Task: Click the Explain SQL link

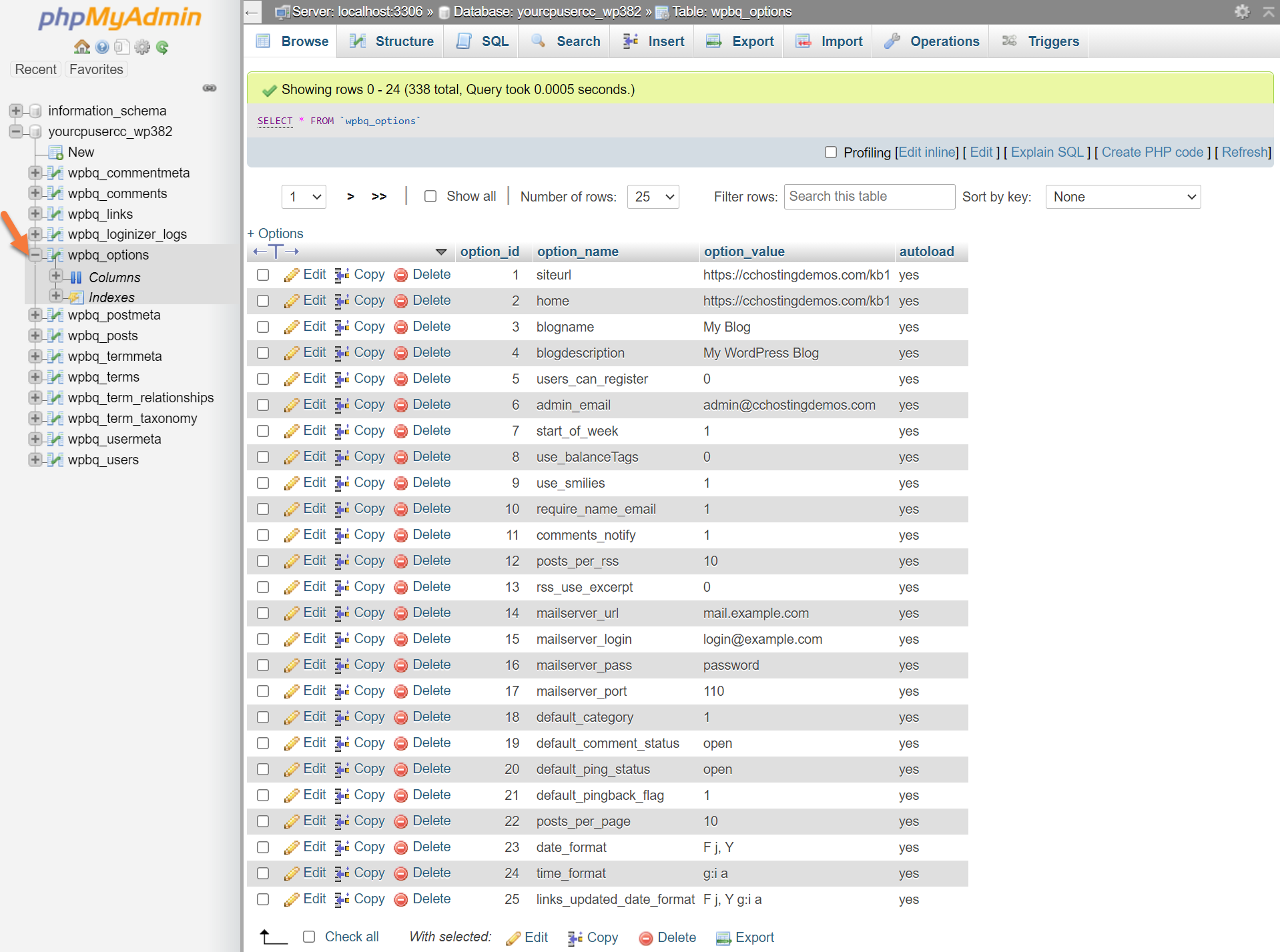Action: pyautogui.click(x=1046, y=152)
